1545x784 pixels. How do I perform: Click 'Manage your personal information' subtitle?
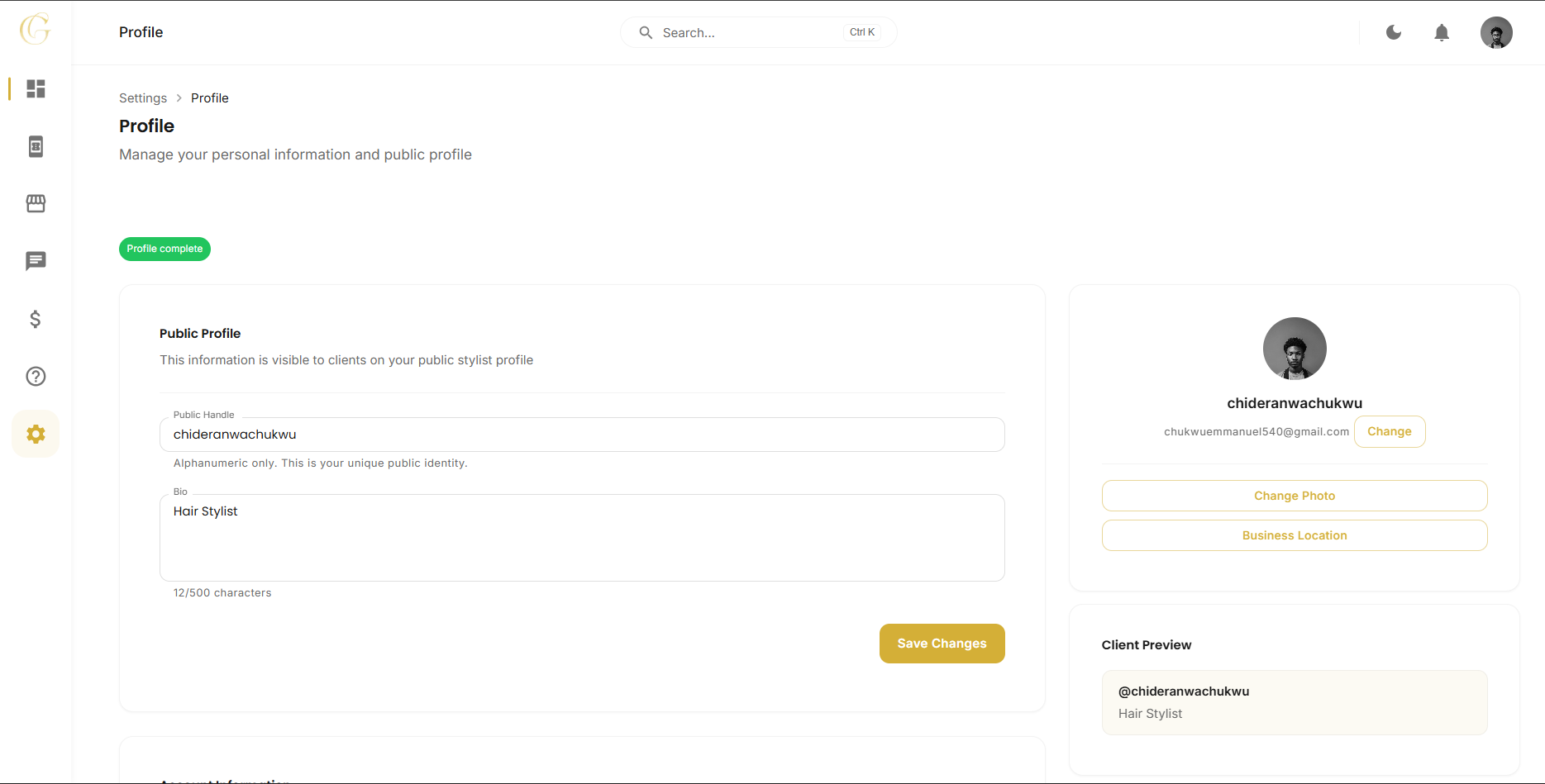click(x=295, y=154)
